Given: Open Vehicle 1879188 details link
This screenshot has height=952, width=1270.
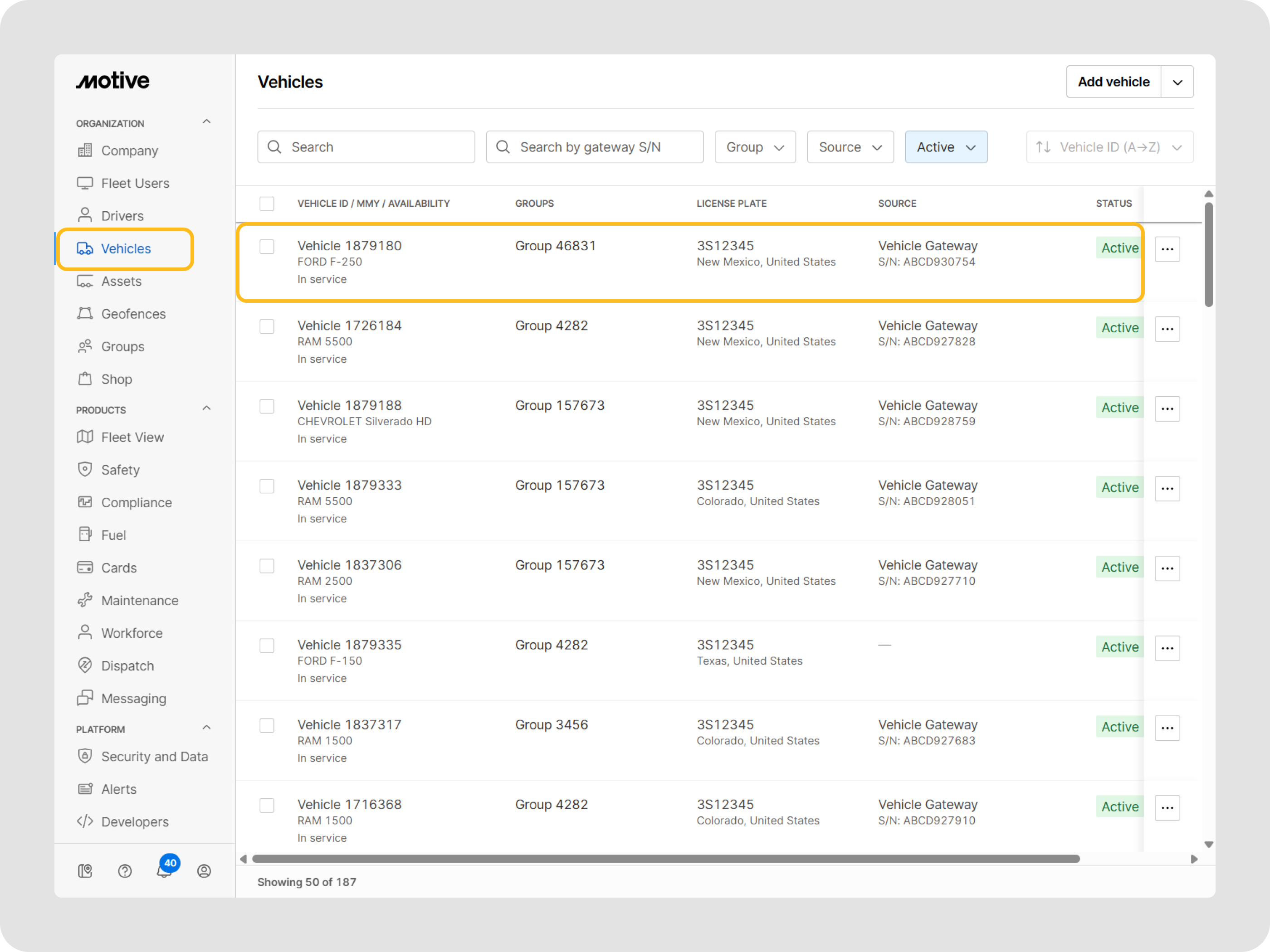Looking at the screenshot, I should 349,405.
